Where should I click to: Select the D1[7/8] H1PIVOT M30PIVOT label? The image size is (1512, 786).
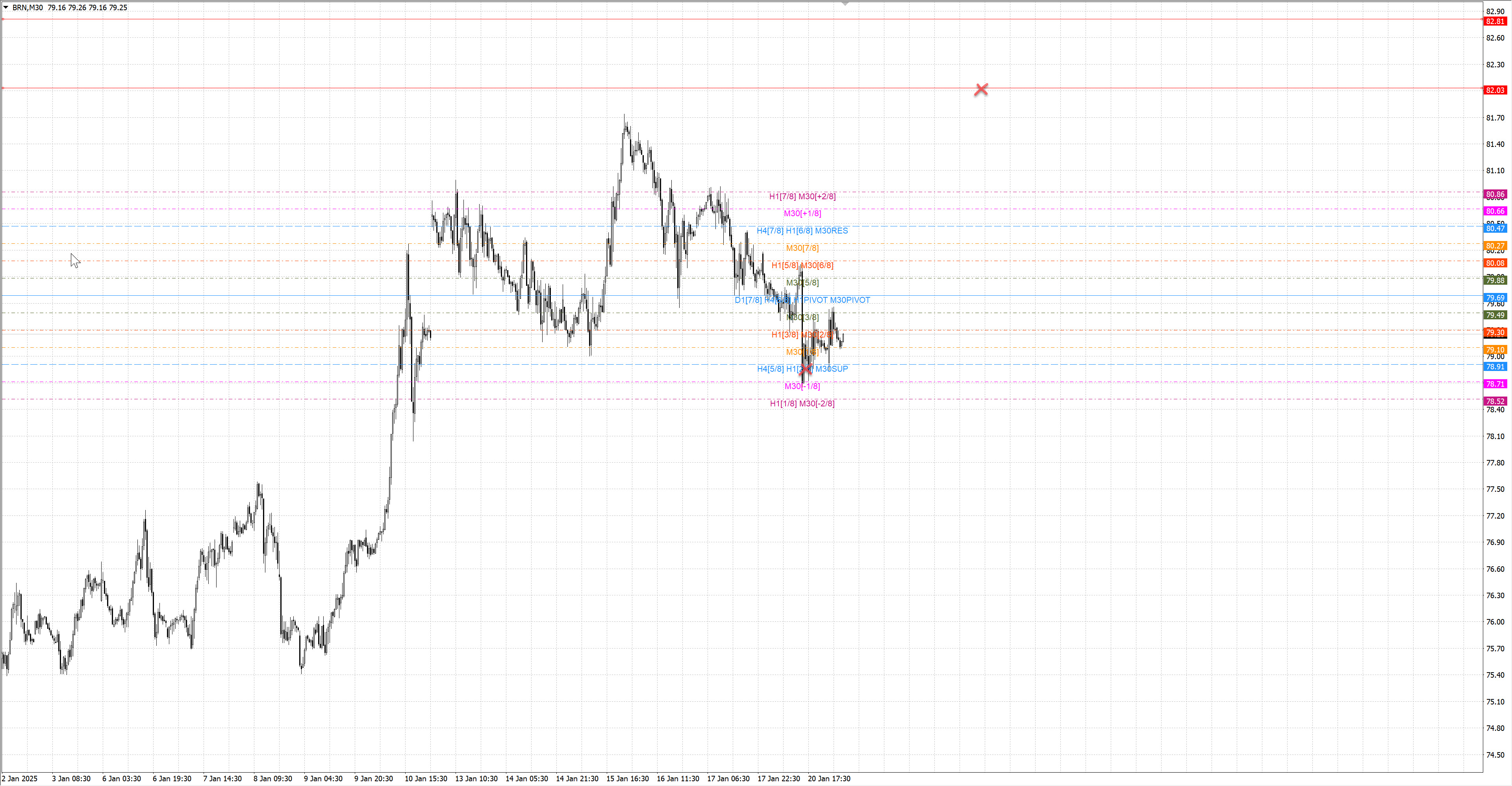[802, 300]
